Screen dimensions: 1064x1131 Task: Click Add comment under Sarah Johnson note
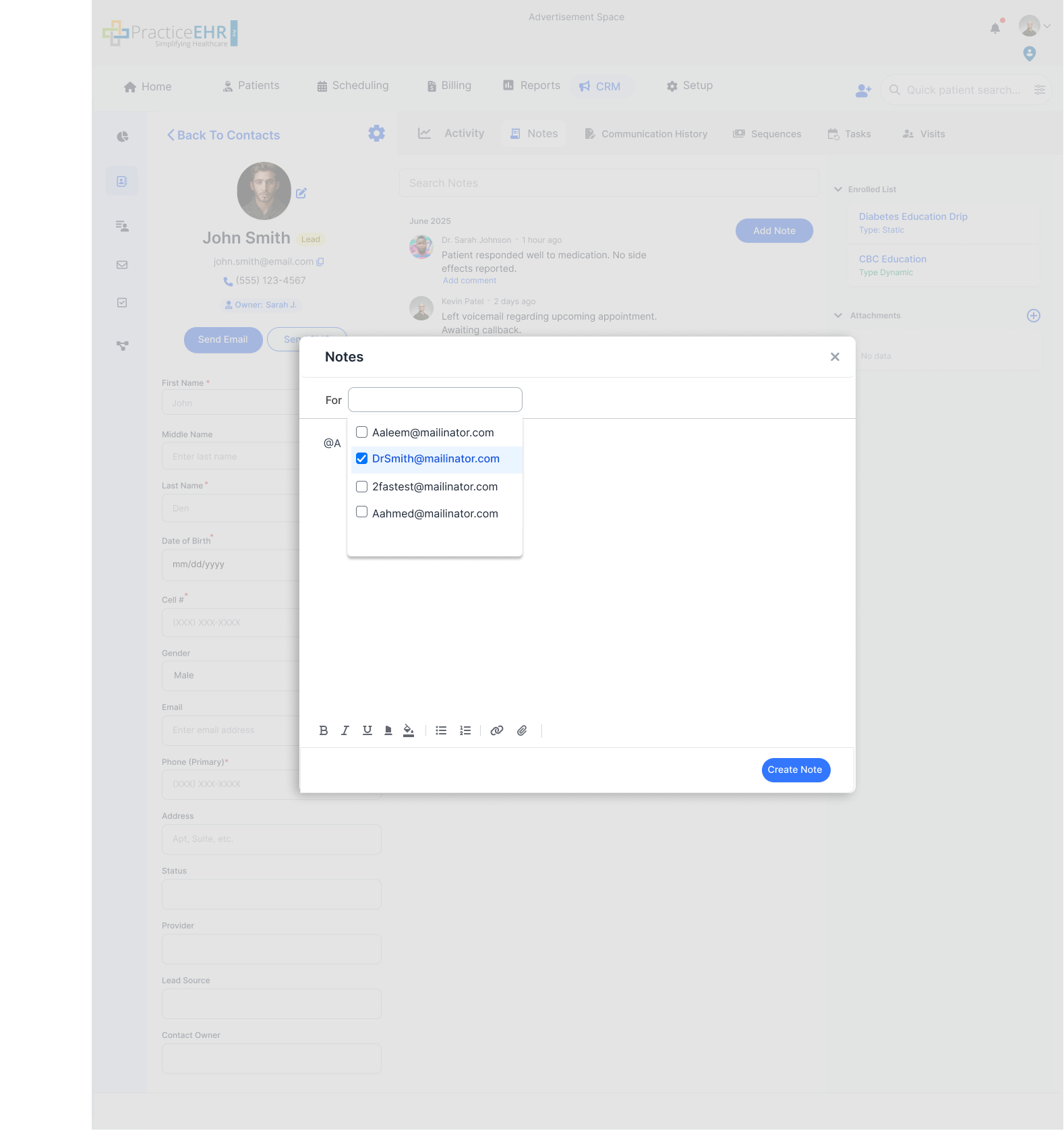(x=469, y=281)
